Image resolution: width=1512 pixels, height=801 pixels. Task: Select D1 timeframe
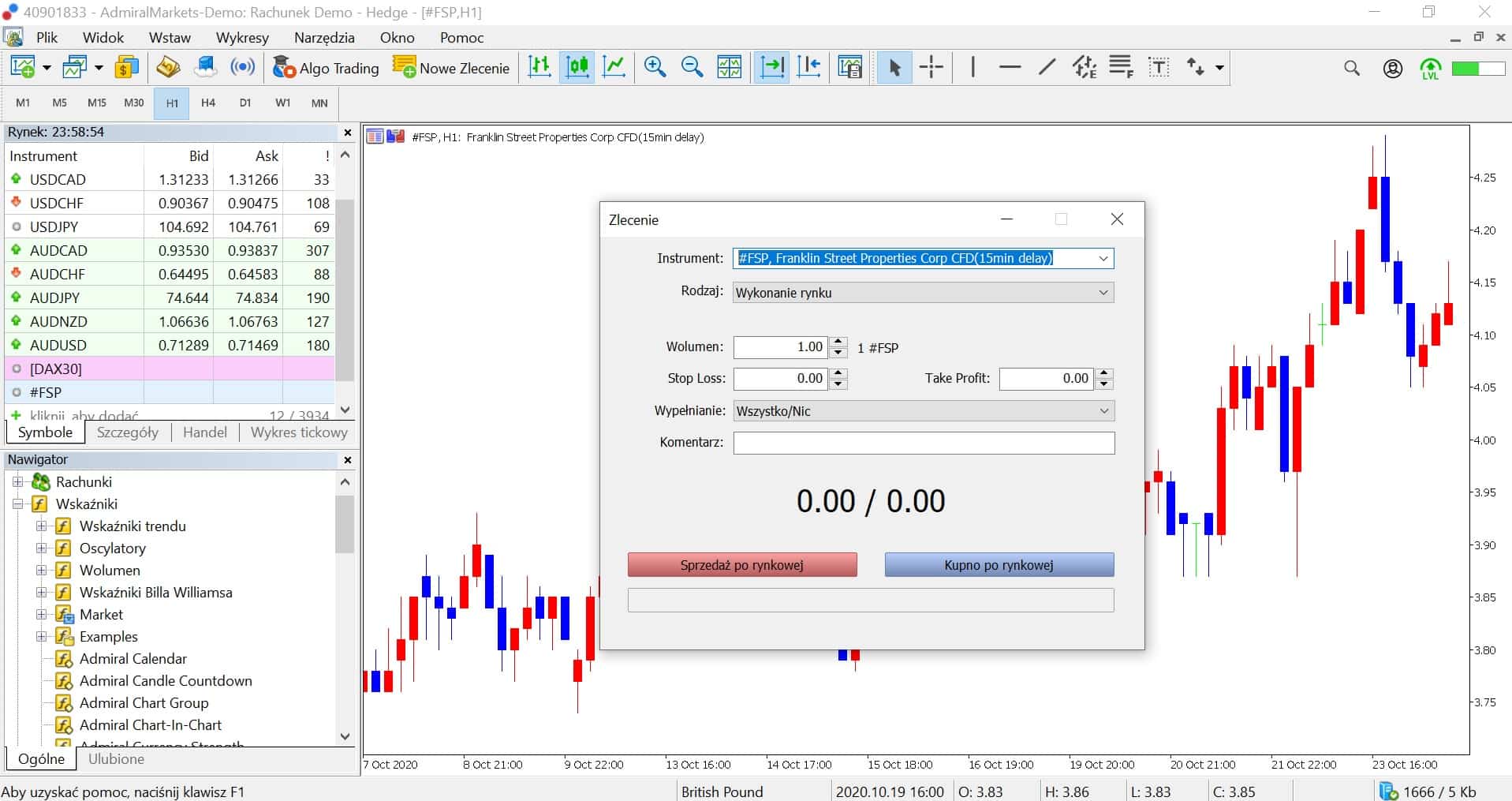pos(245,103)
